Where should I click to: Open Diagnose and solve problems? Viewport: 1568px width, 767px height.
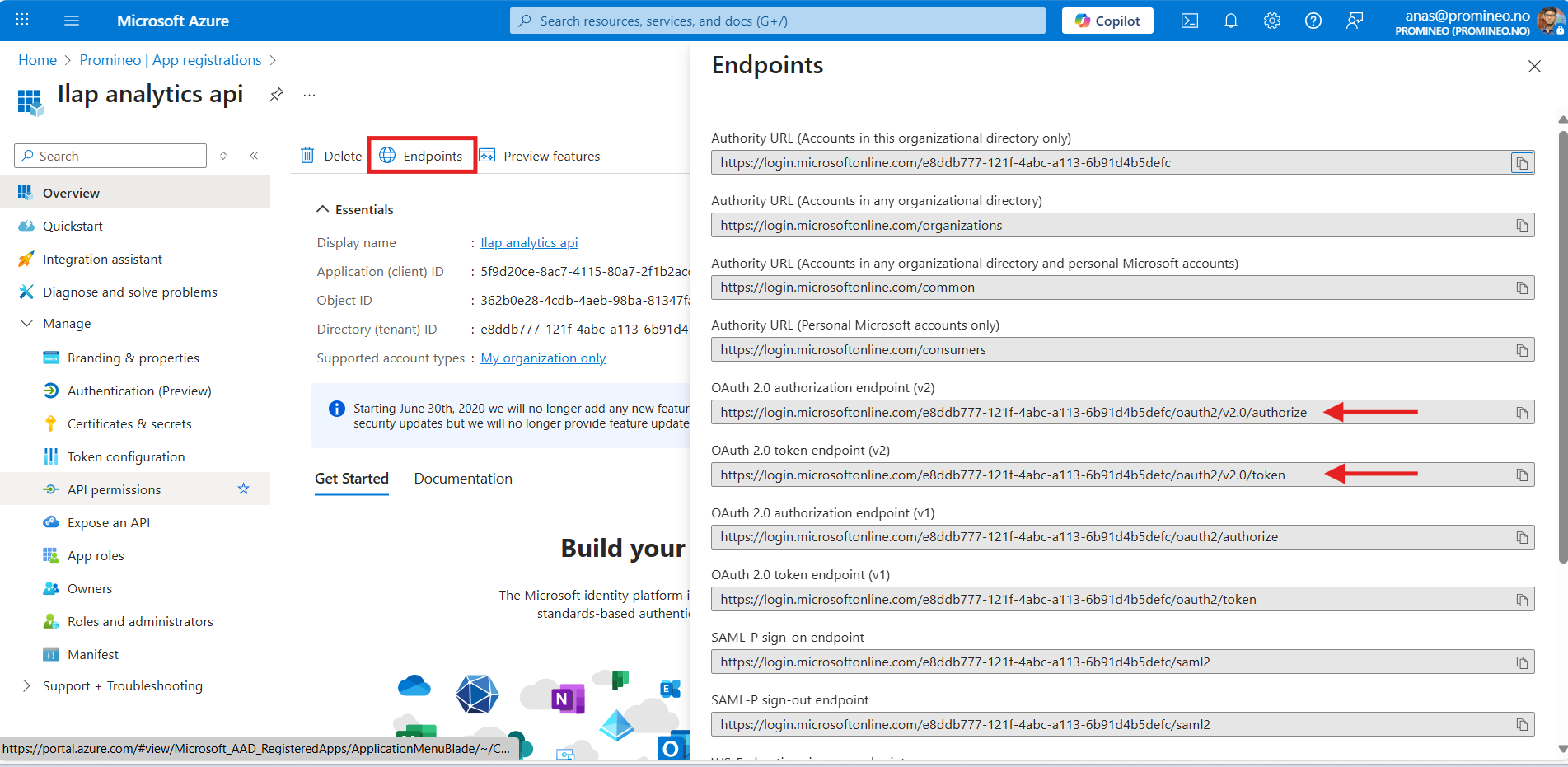[135, 292]
